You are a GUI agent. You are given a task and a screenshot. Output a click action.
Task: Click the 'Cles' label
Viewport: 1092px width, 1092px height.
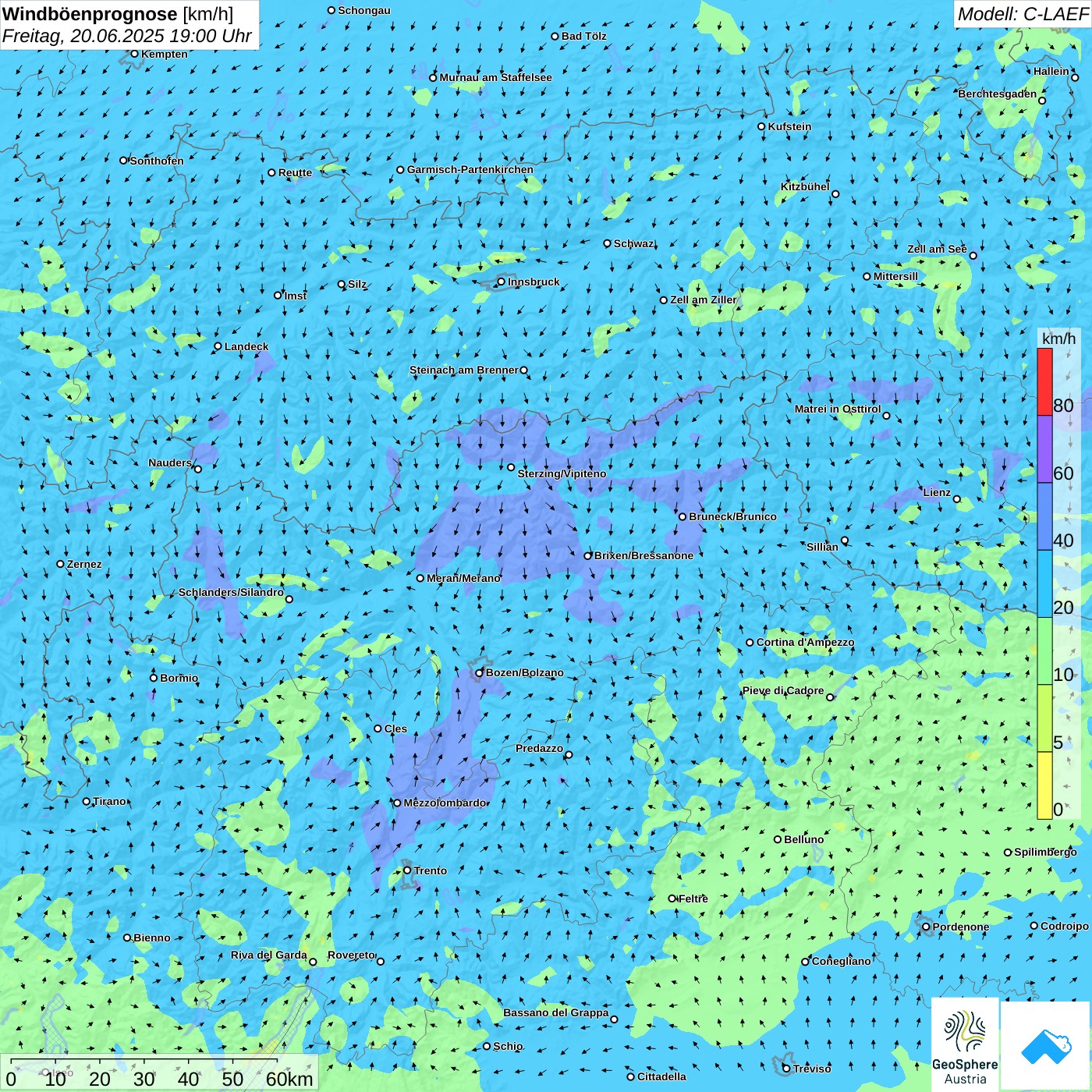(x=395, y=729)
